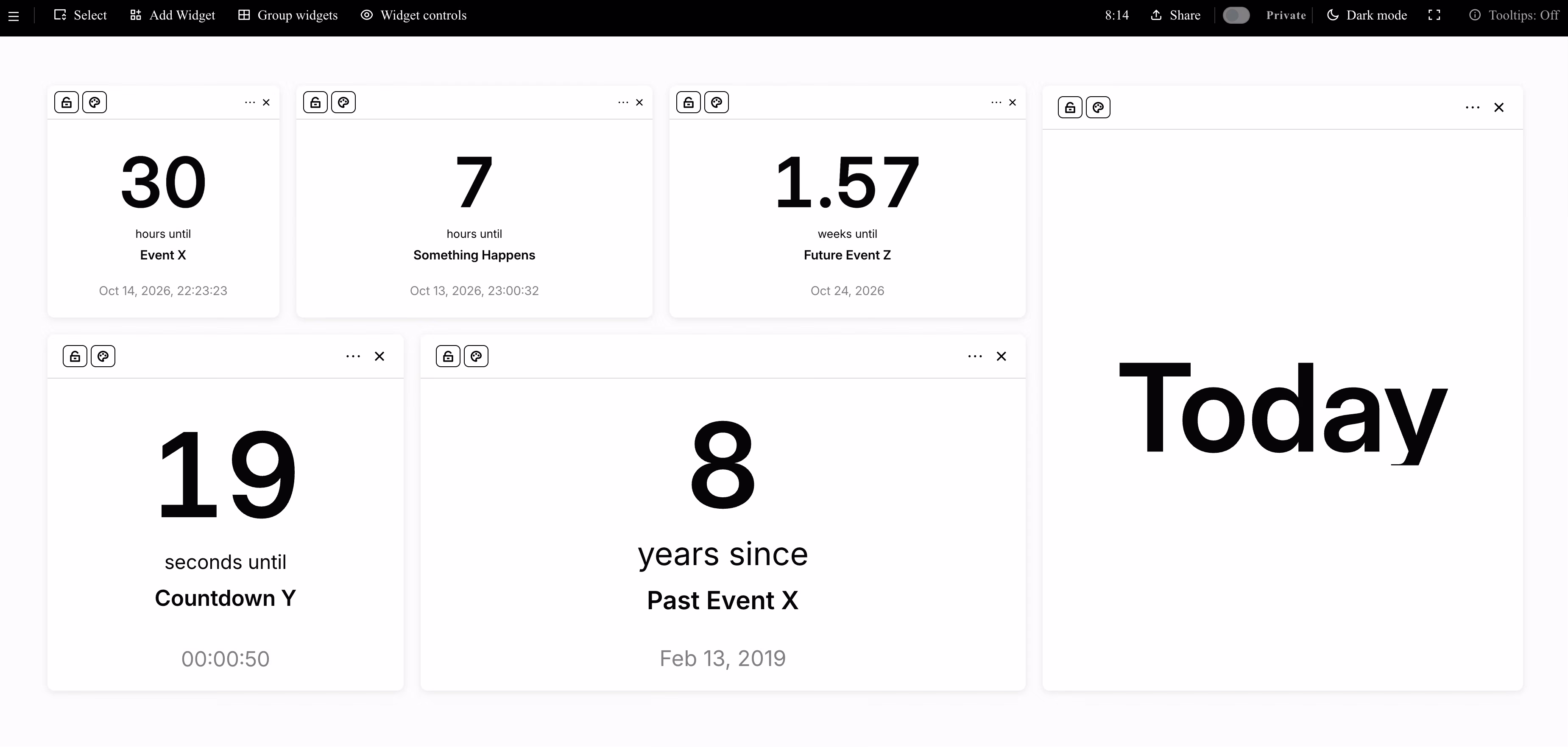The height and width of the screenshot is (747, 1568).
Task: Open color palette for Event X widget
Action: click(x=95, y=102)
